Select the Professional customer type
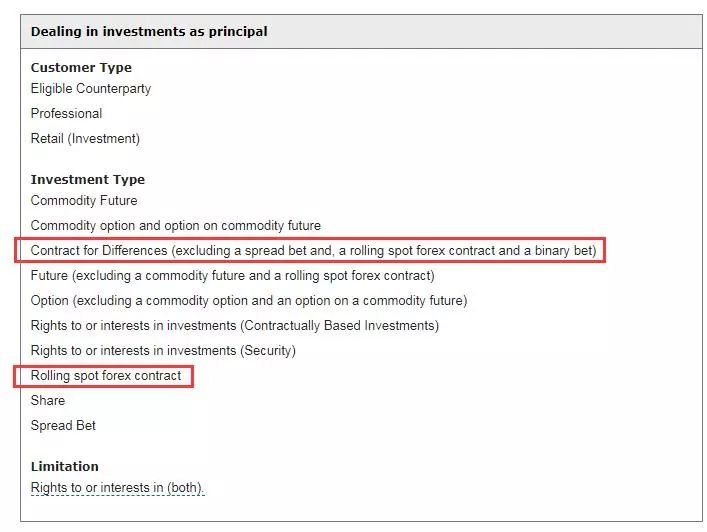The image size is (707, 532). [66, 114]
